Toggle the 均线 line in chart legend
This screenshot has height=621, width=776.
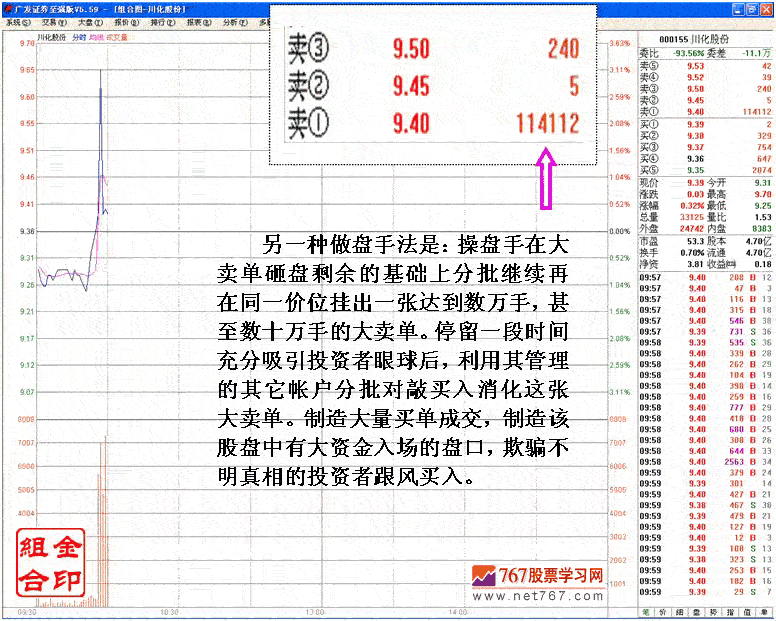point(95,36)
